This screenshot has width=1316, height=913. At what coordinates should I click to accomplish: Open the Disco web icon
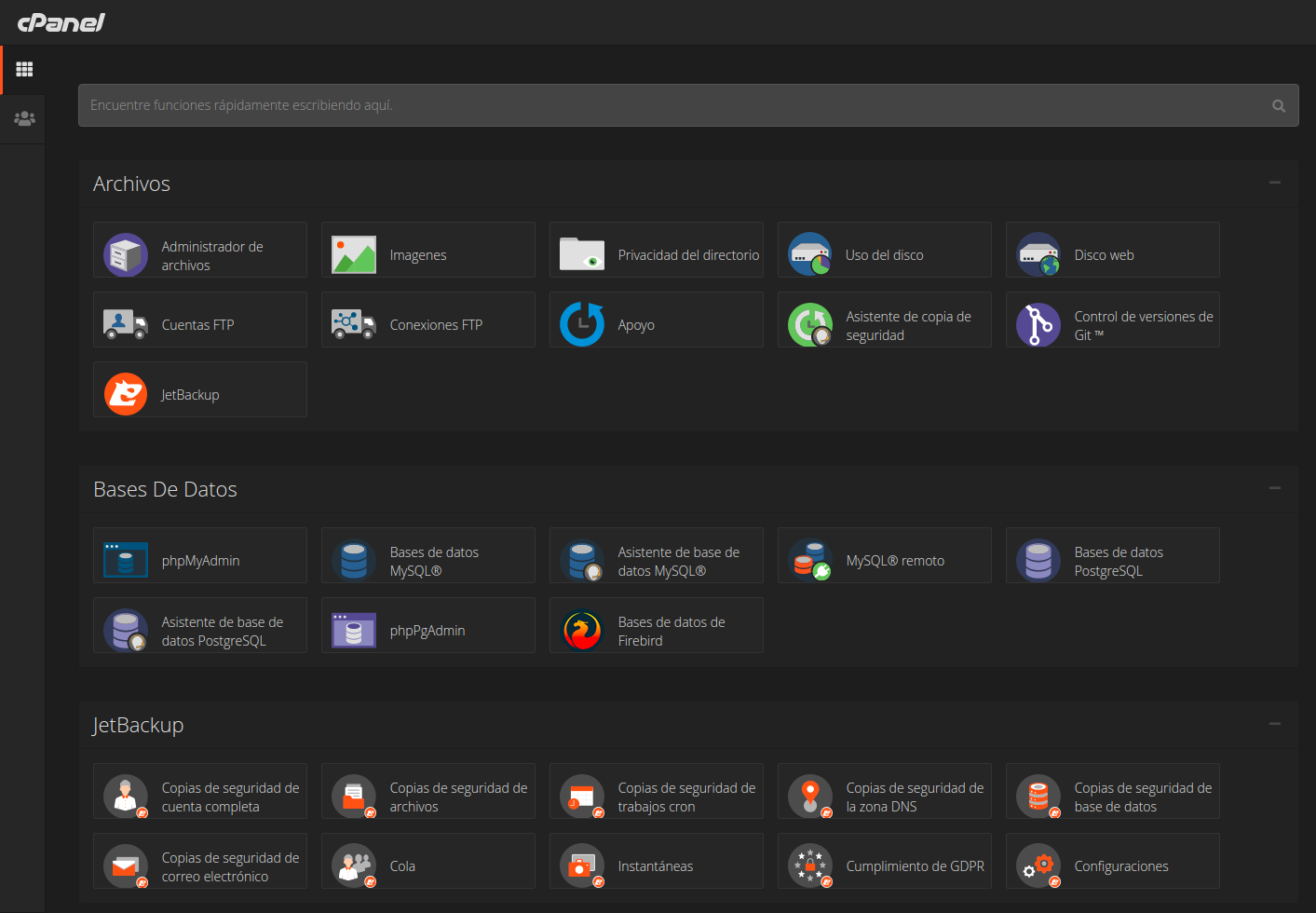[1038, 254]
